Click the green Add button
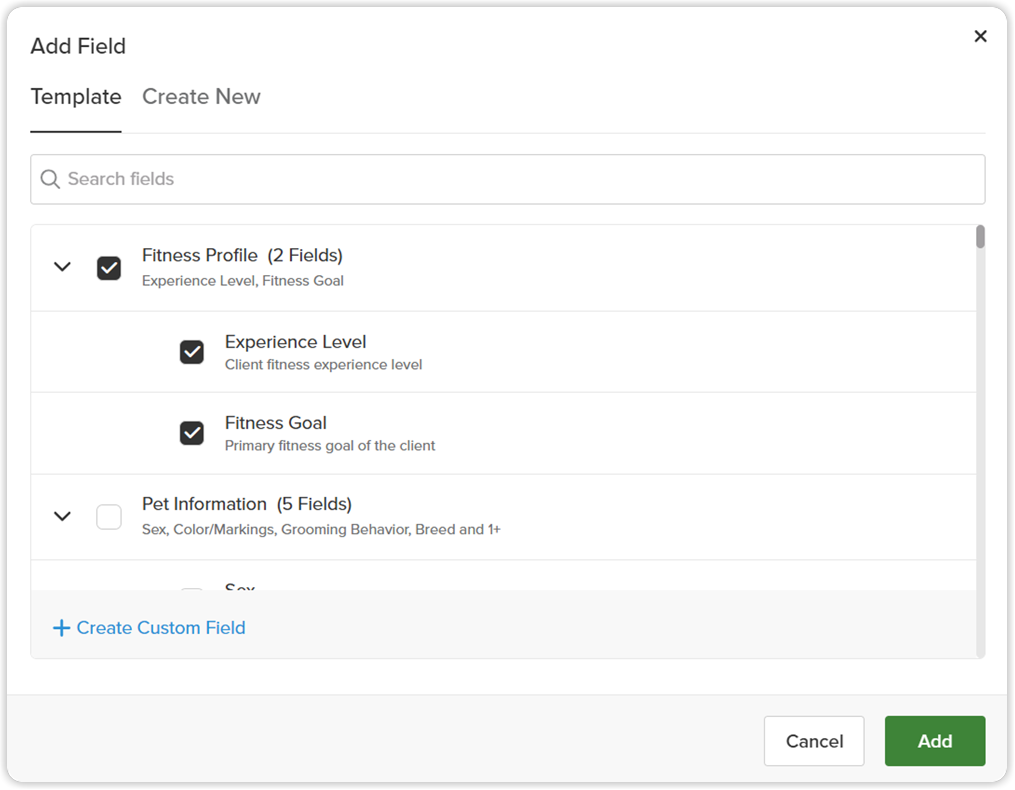 tap(935, 741)
